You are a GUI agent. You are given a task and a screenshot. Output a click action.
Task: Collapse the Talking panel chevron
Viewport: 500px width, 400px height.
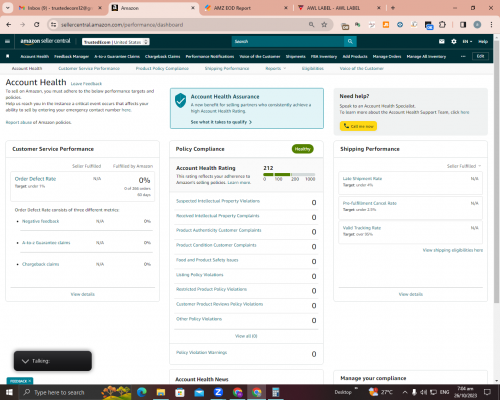25,361
